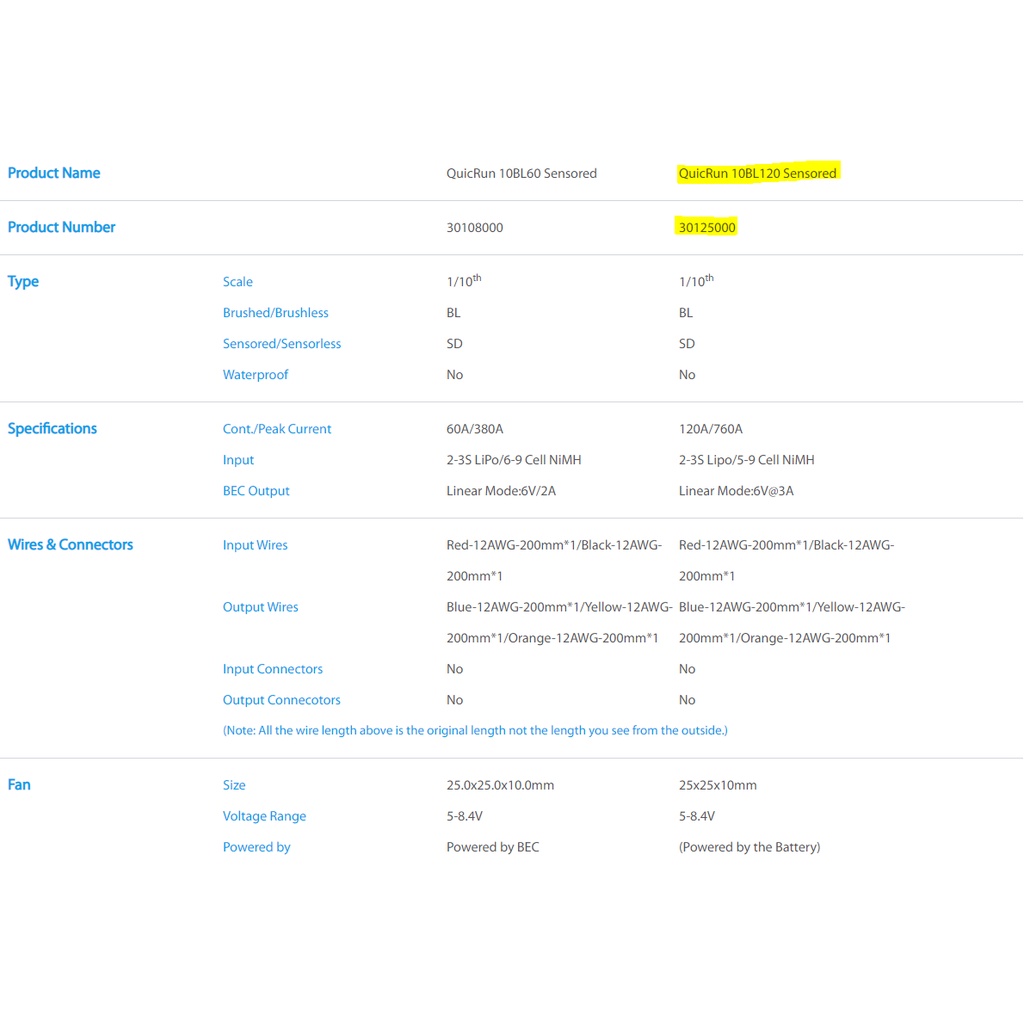Click the Input Wires label
Image resolution: width=1024 pixels, height=1024 pixels.
click(255, 545)
